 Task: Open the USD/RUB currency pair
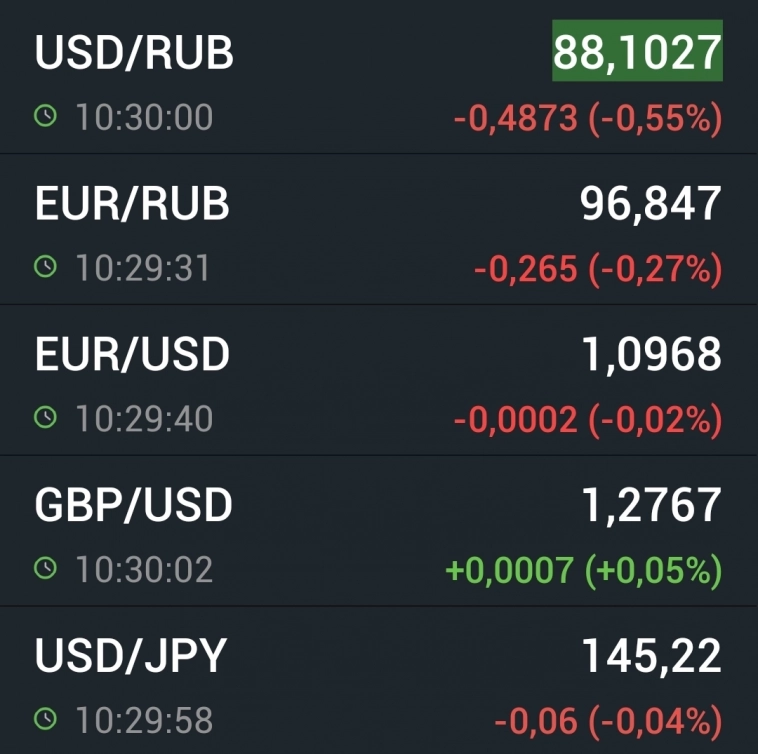(134, 53)
